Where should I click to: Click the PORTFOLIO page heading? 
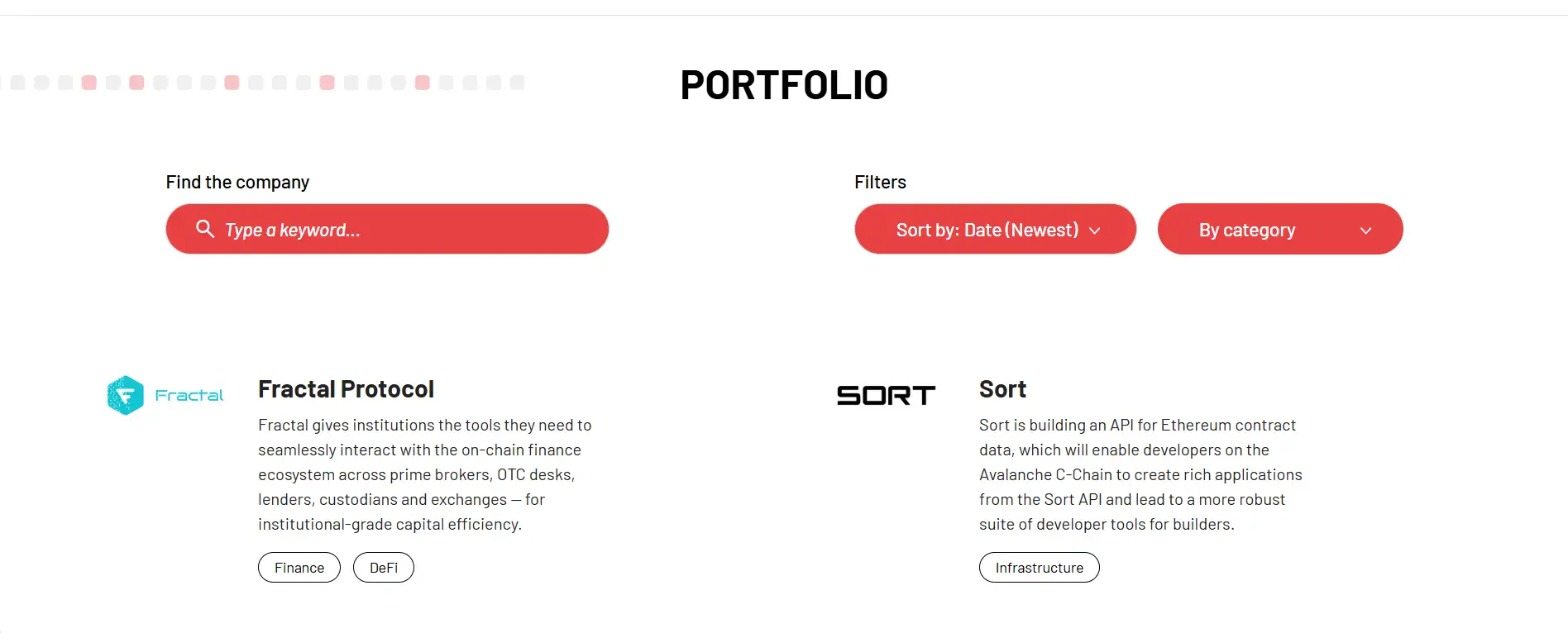[784, 85]
